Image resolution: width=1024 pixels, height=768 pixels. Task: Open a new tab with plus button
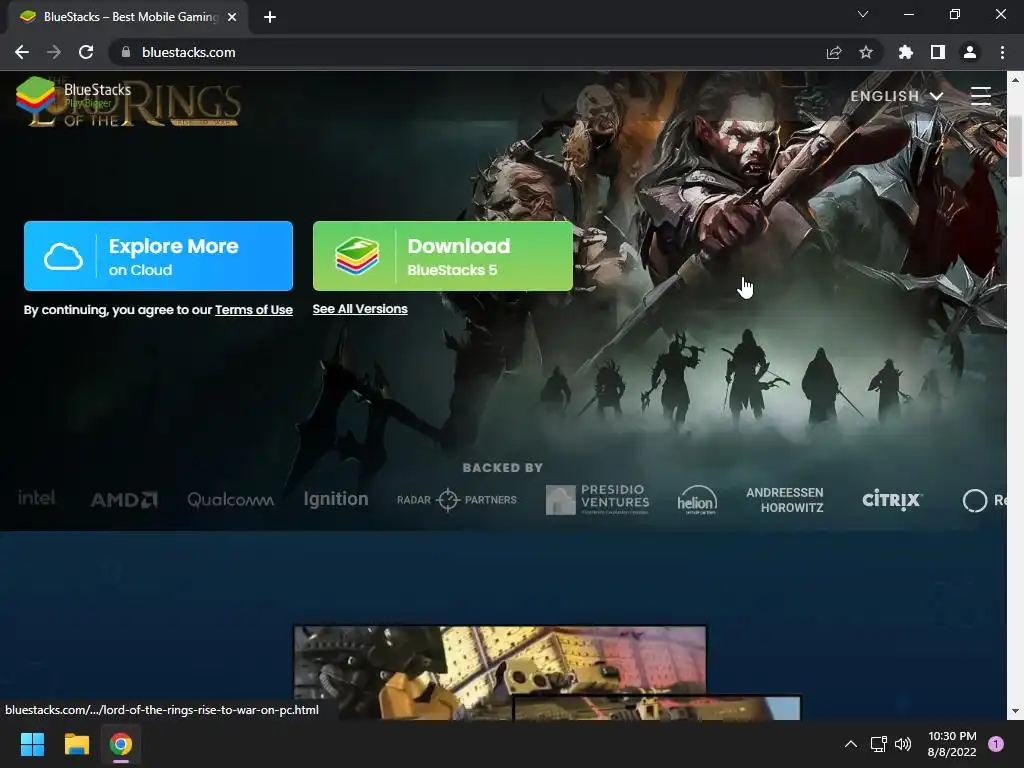click(x=270, y=17)
